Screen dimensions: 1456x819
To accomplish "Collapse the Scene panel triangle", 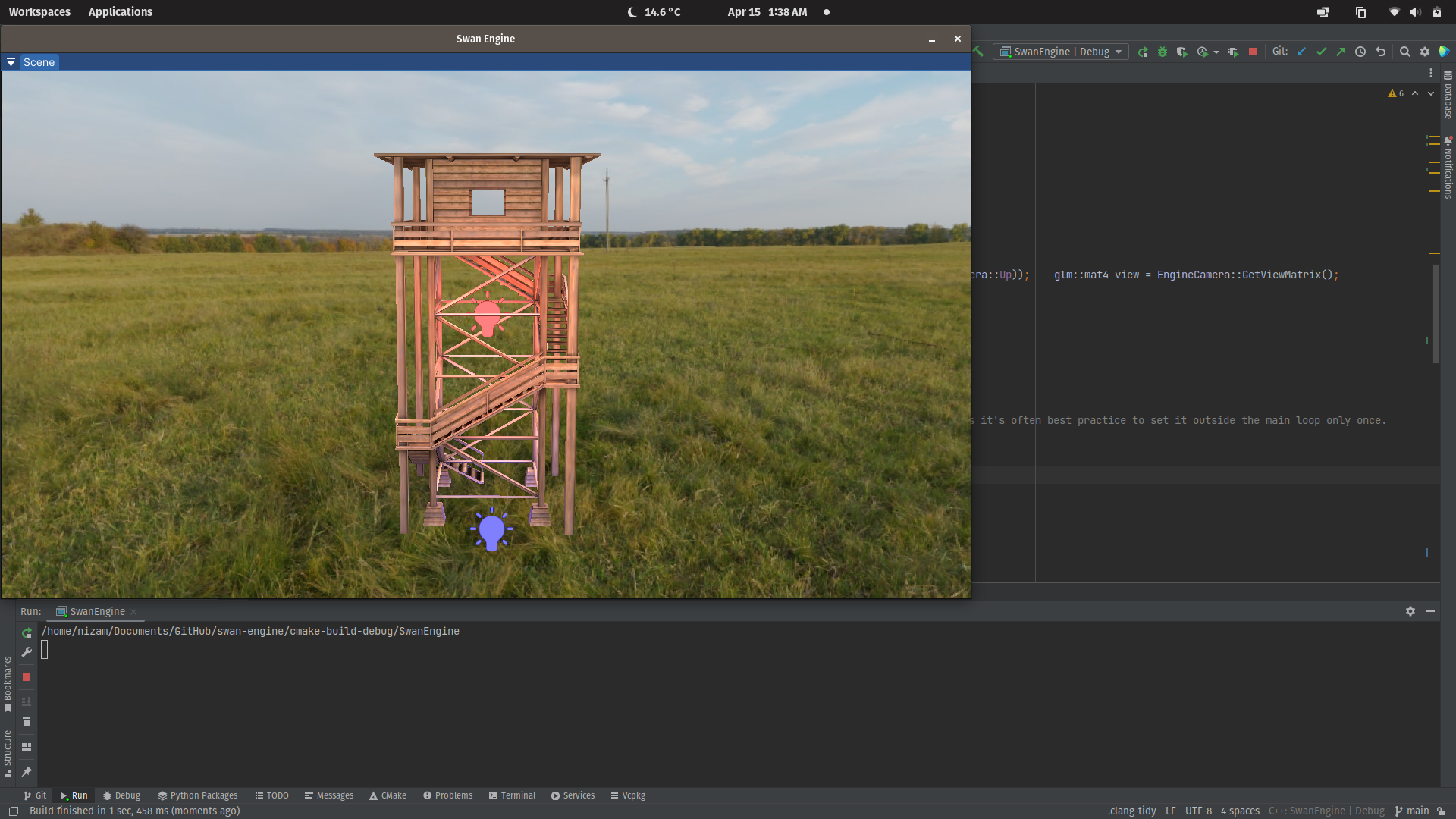I will 11,62.
